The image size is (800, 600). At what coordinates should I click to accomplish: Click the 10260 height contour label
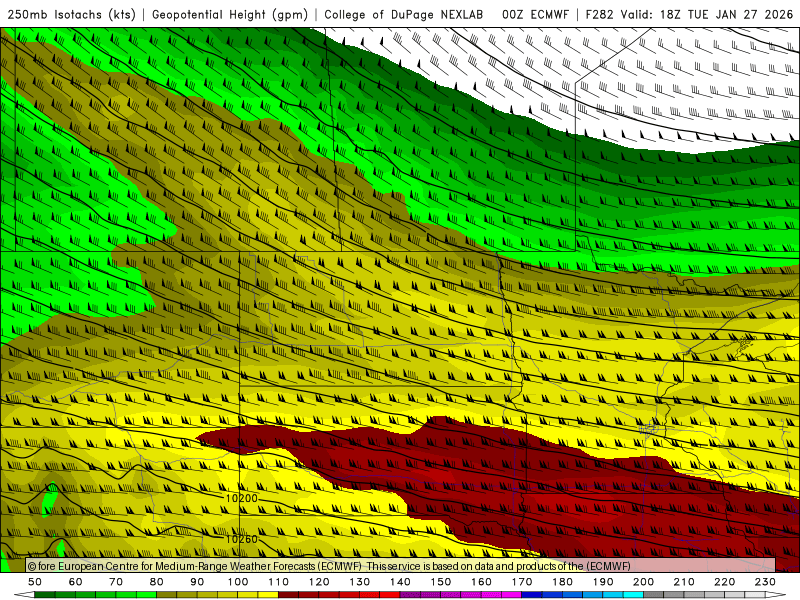point(242,539)
